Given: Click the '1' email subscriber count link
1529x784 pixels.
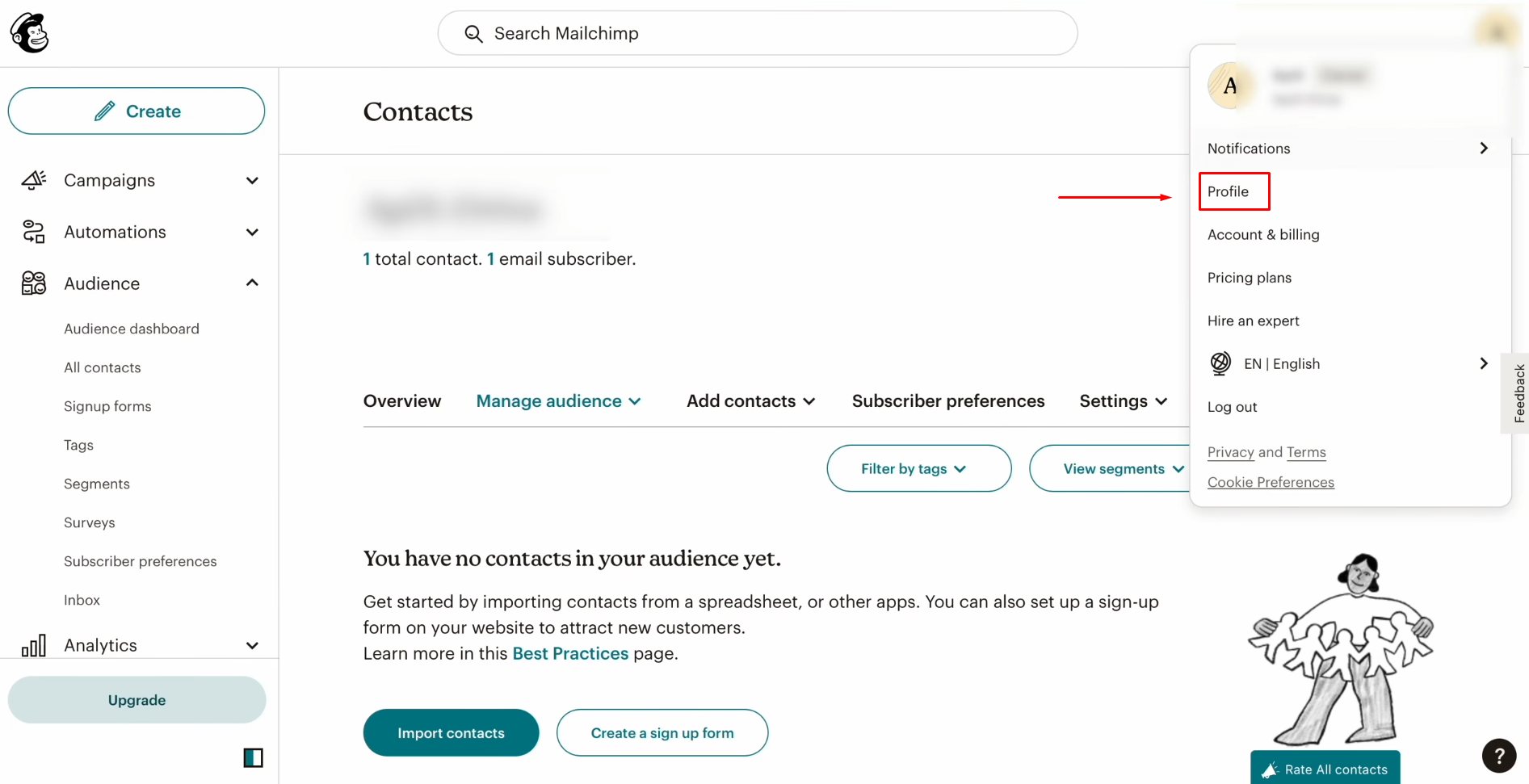Looking at the screenshot, I should point(490,259).
